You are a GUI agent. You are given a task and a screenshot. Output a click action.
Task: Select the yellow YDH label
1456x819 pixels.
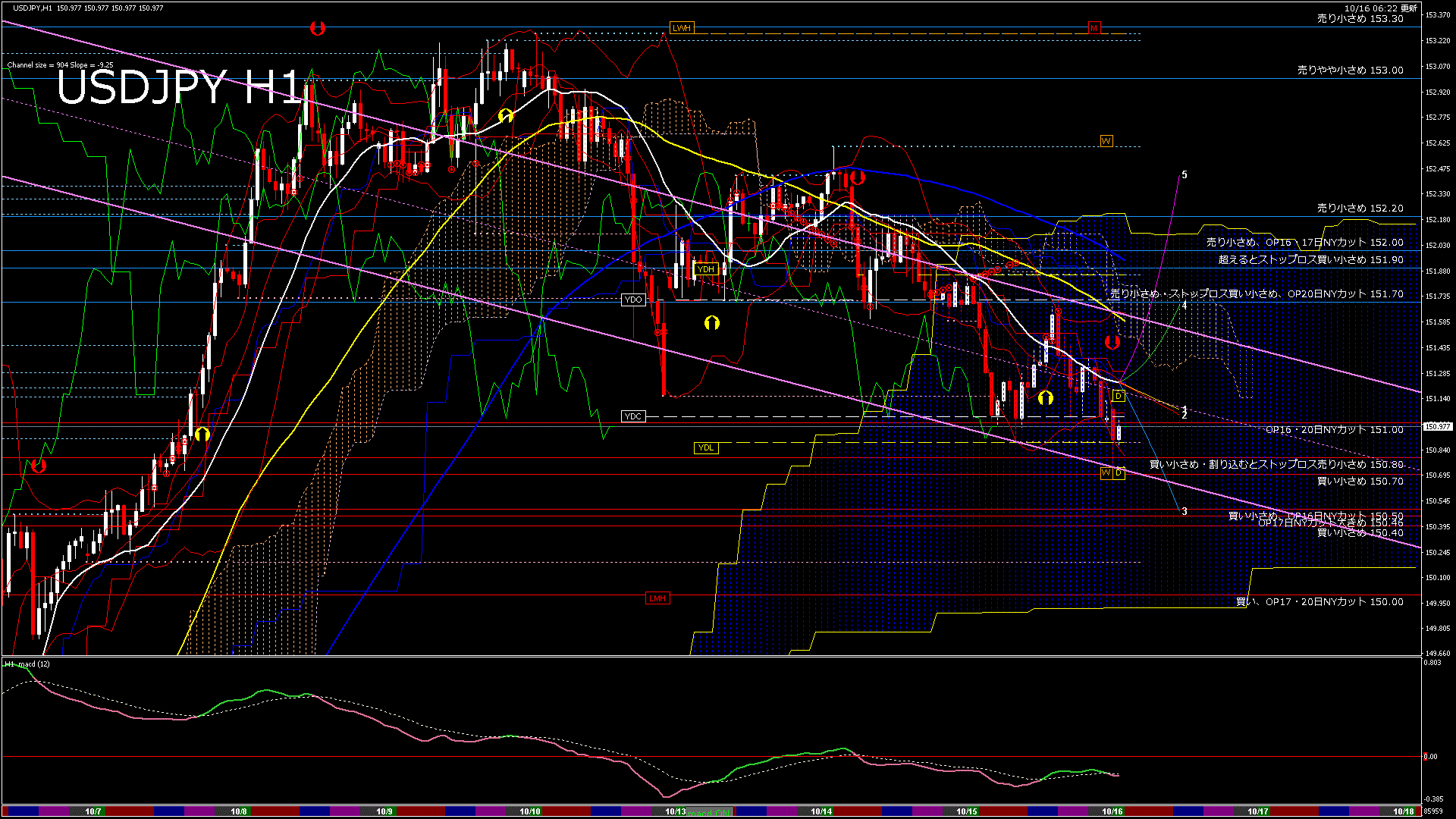pos(705,269)
